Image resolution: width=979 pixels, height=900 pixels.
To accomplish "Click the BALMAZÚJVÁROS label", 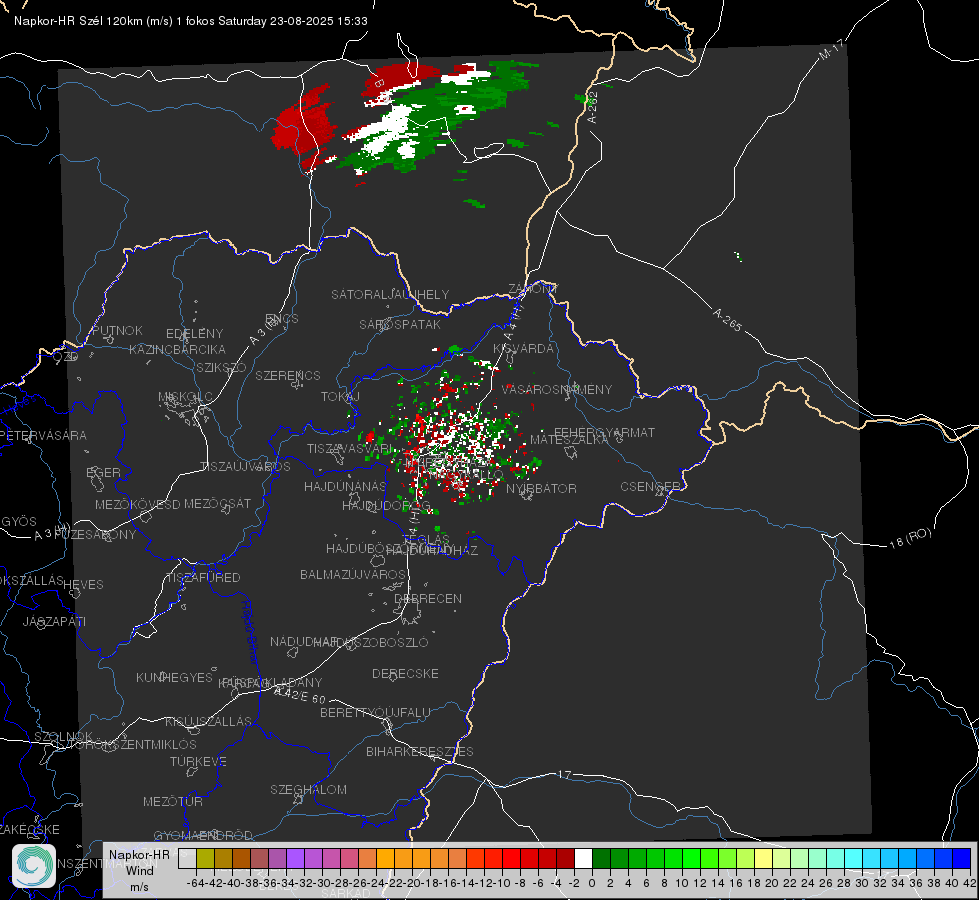I will [353, 574].
